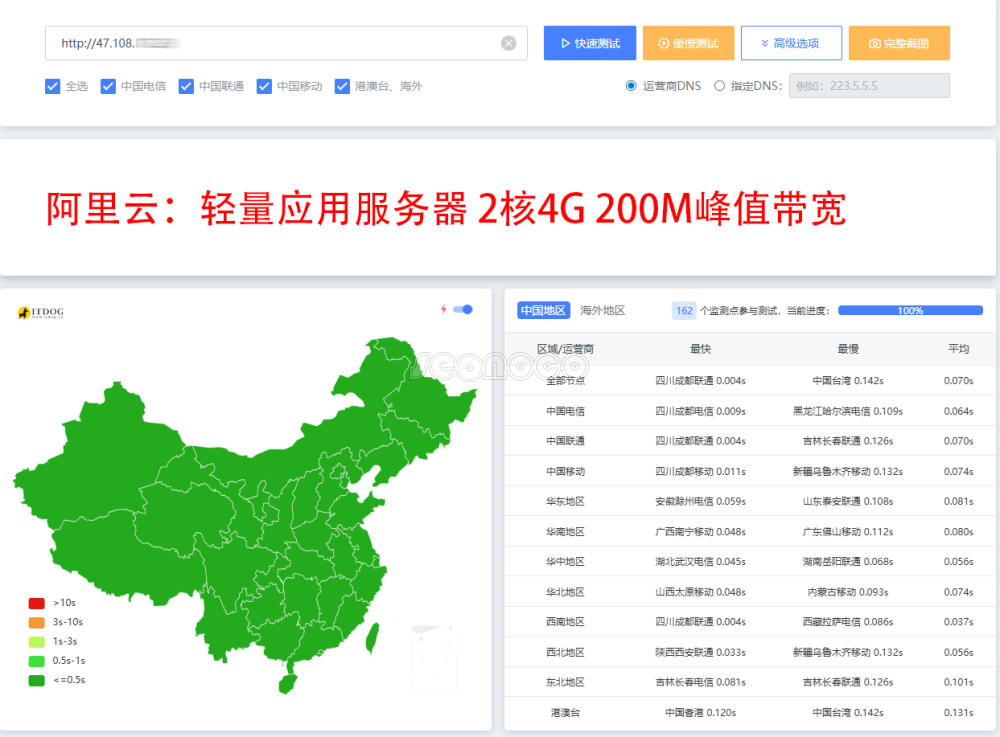Clear the URL input with the X icon
1000x737 pixels.
pos(508,43)
